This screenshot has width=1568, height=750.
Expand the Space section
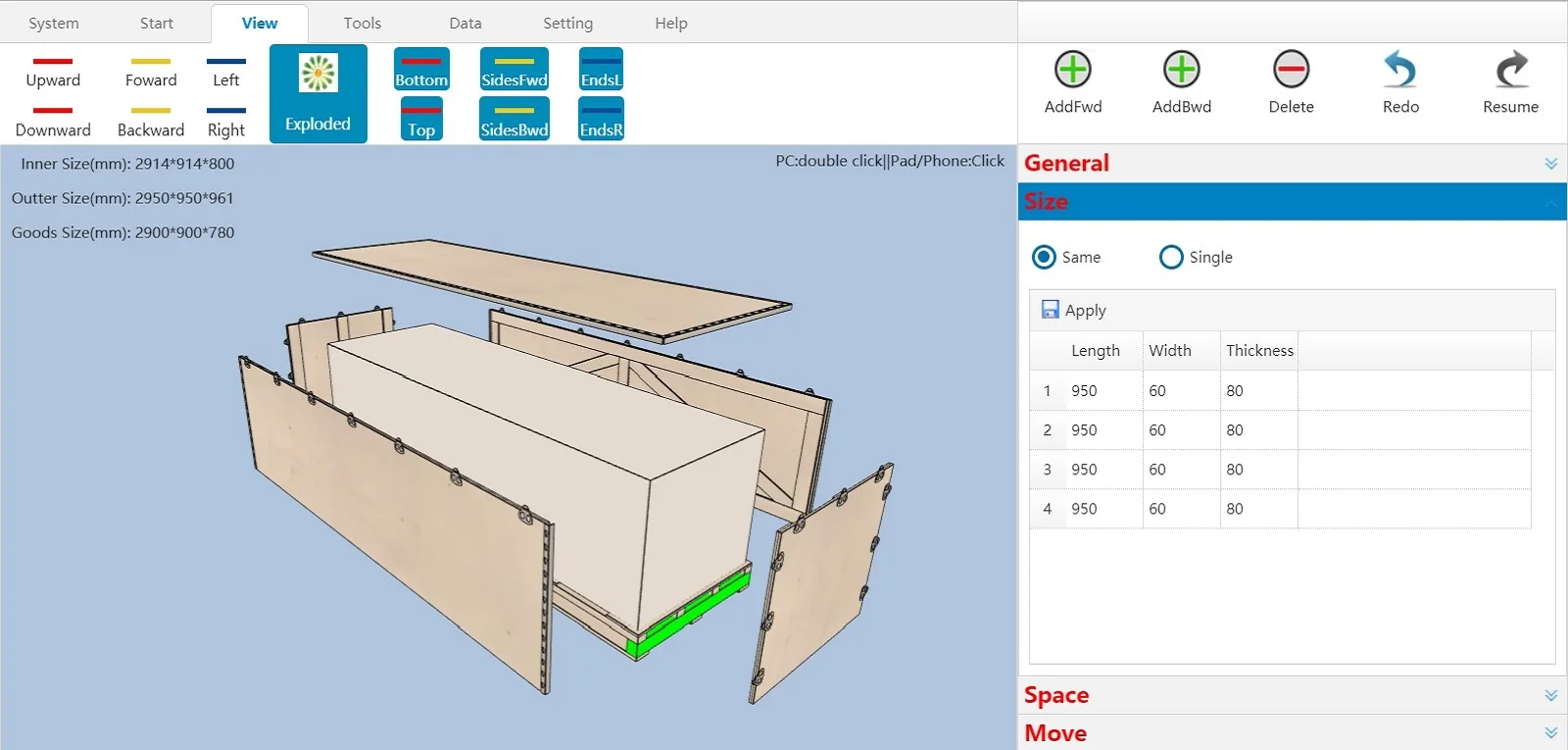tap(1550, 695)
